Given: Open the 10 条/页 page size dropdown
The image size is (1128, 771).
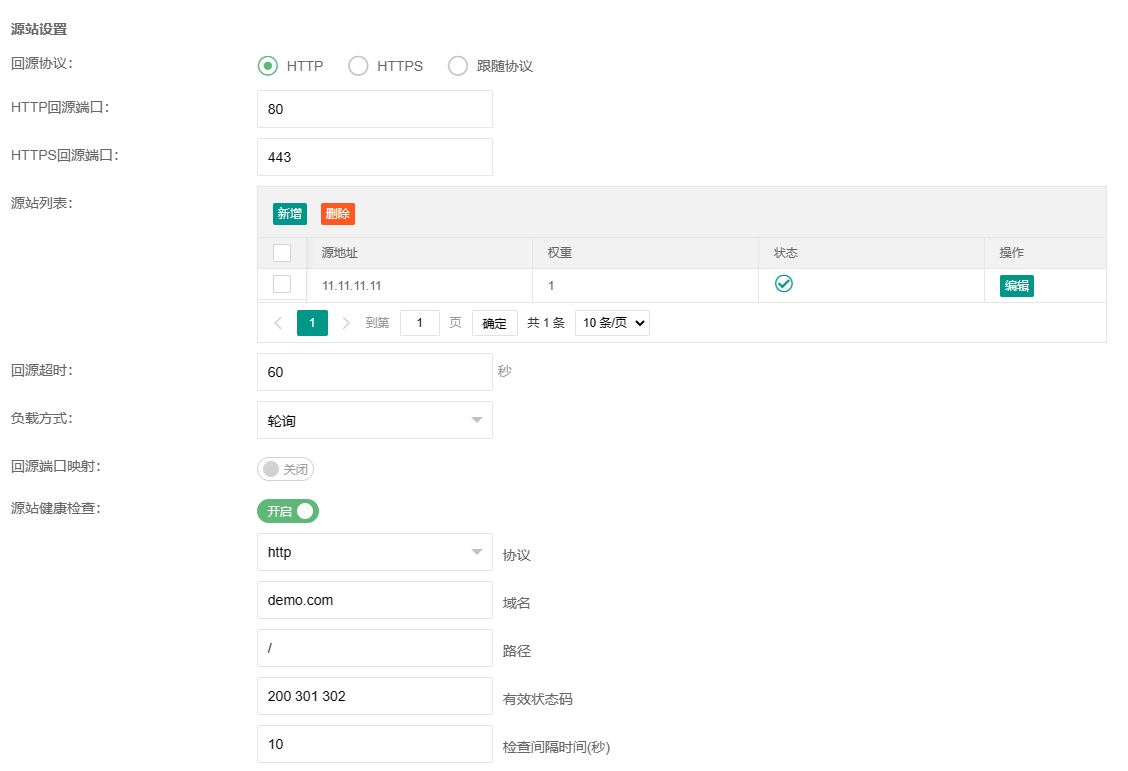Looking at the screenshot, I should pos(612,323).
